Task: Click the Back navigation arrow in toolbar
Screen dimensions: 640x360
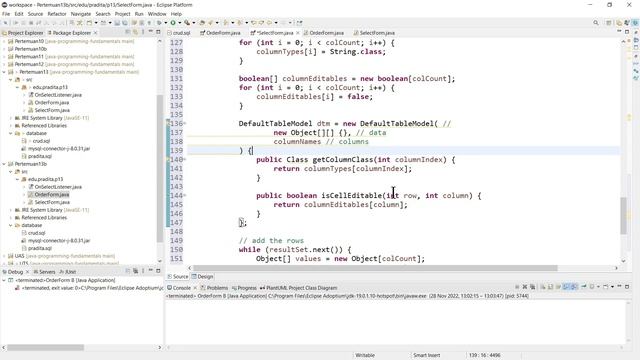Action: point(270,23)
